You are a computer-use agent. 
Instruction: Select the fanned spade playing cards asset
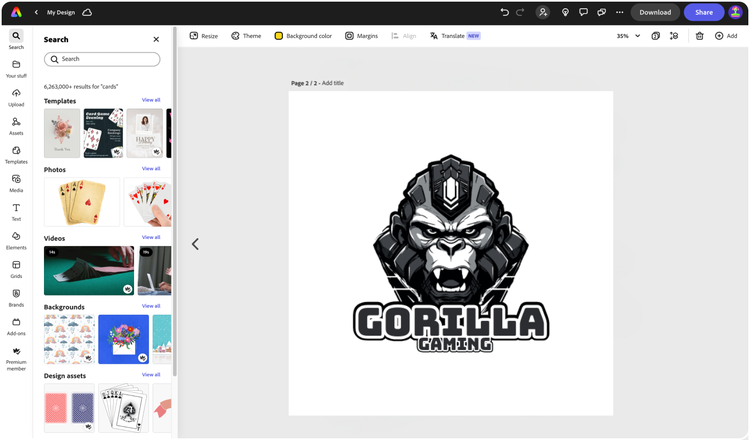pyautogui.click(x=123, y=407)
